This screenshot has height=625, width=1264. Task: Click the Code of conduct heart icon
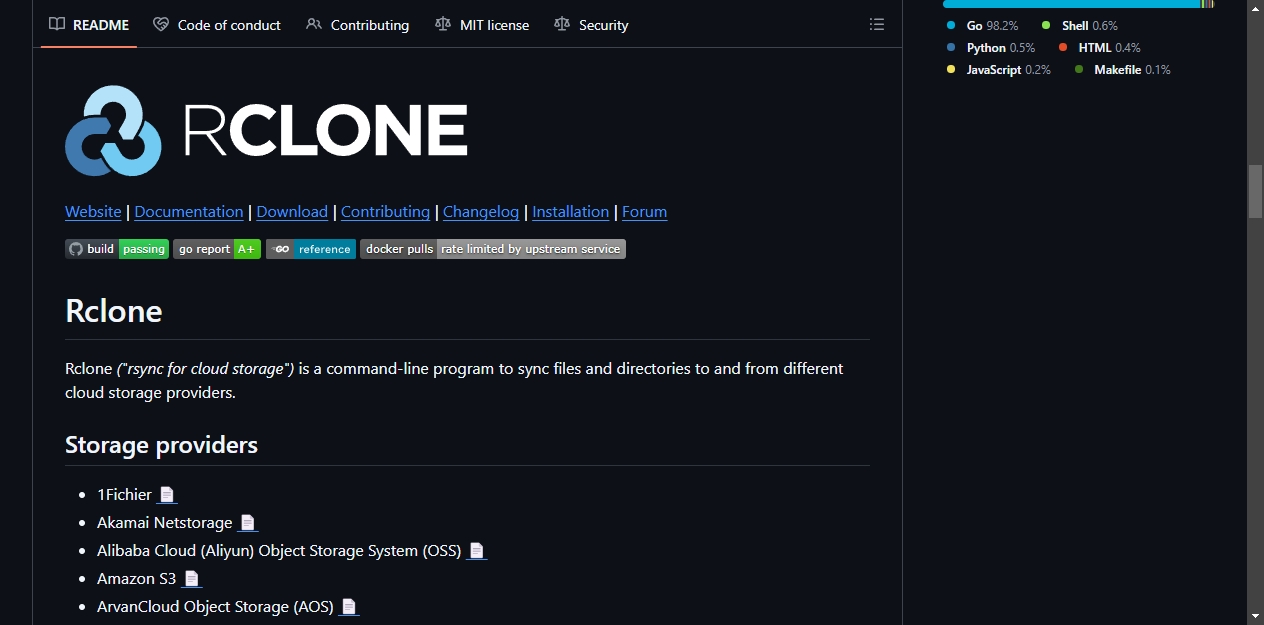(161, 25)
